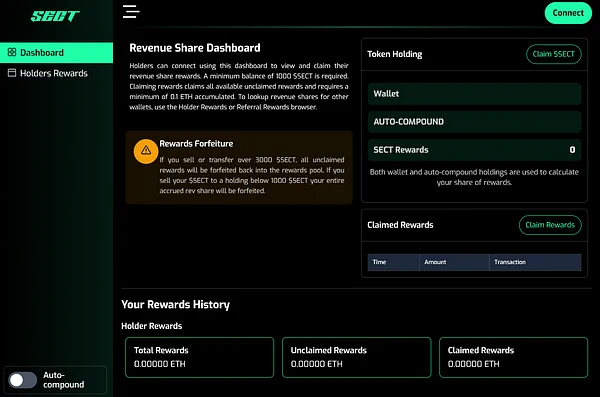Click the Rewards Forfeiture title

click(x=196, y=144)
